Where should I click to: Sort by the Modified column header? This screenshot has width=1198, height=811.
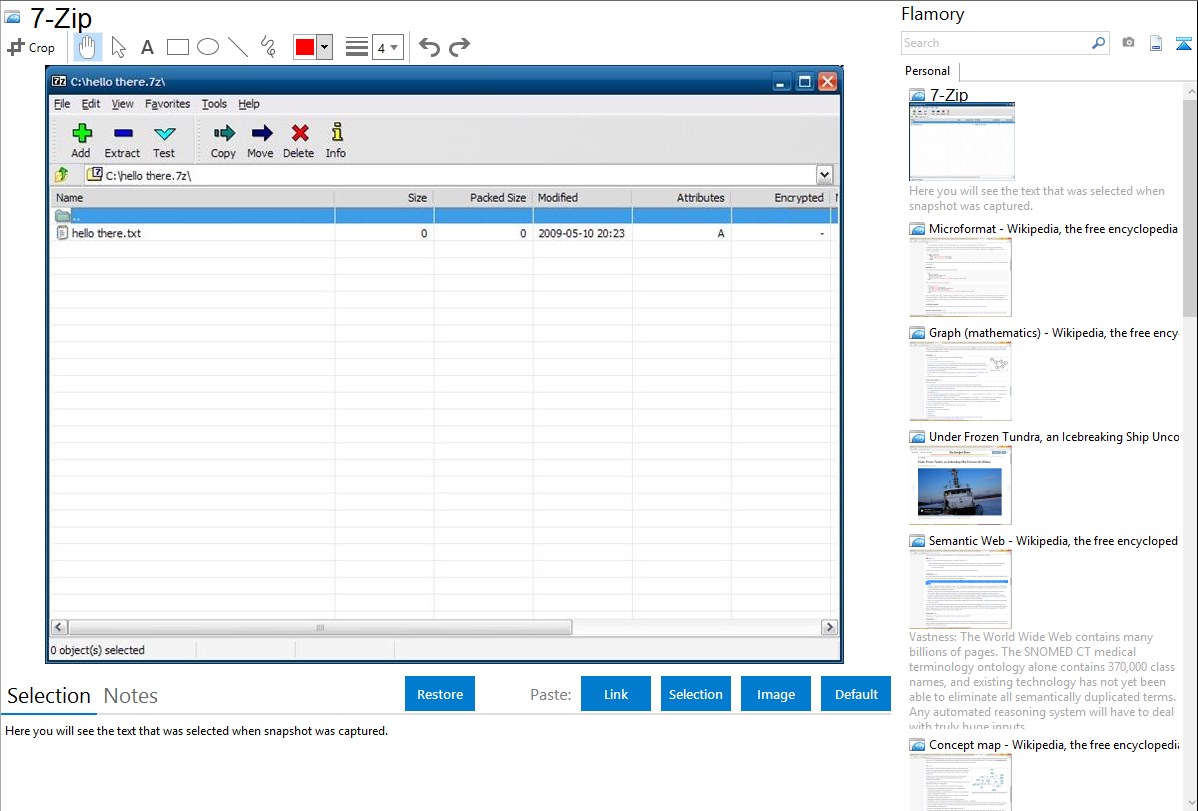(582, 197)
